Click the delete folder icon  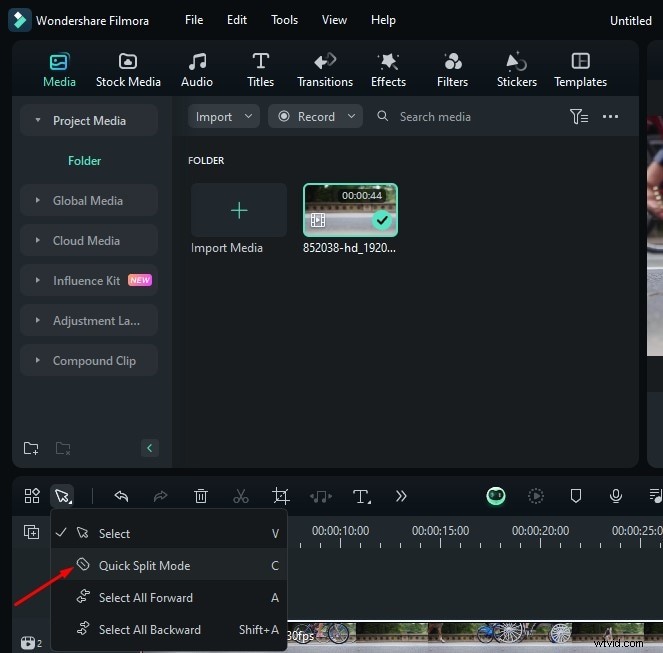tap(63, 448)
